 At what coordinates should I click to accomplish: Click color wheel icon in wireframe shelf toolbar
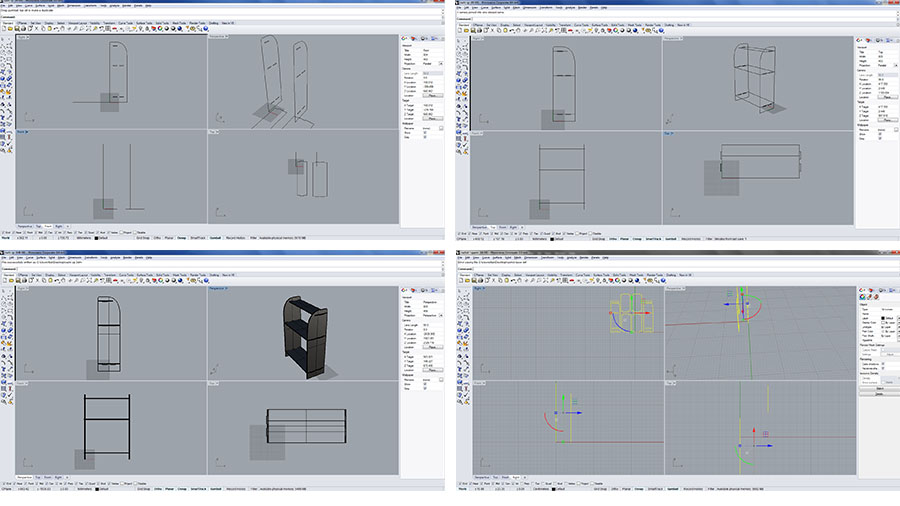click(616, 30)
